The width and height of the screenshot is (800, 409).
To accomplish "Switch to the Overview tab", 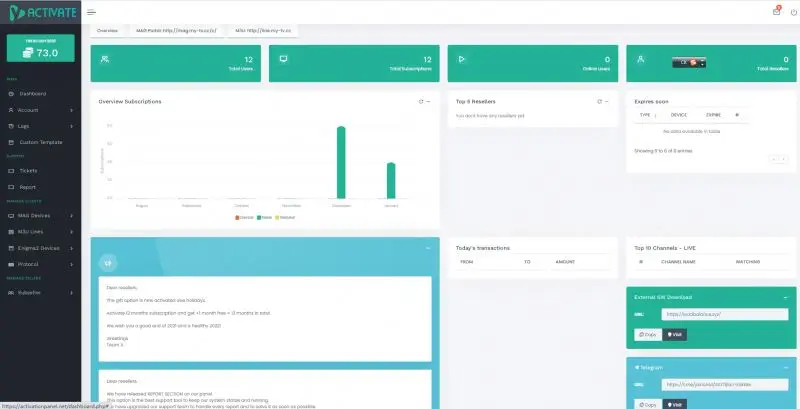I will point(107,31).
